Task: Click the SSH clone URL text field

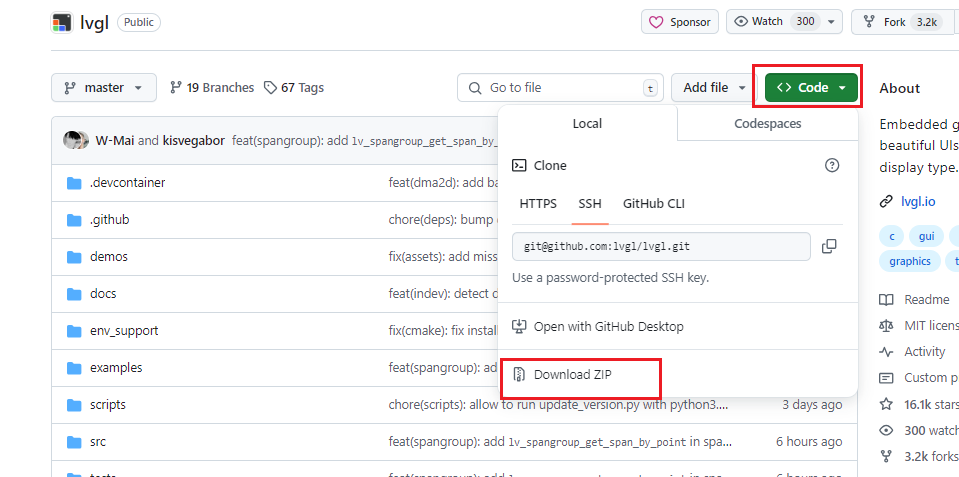Action: (x=662, y=246)
